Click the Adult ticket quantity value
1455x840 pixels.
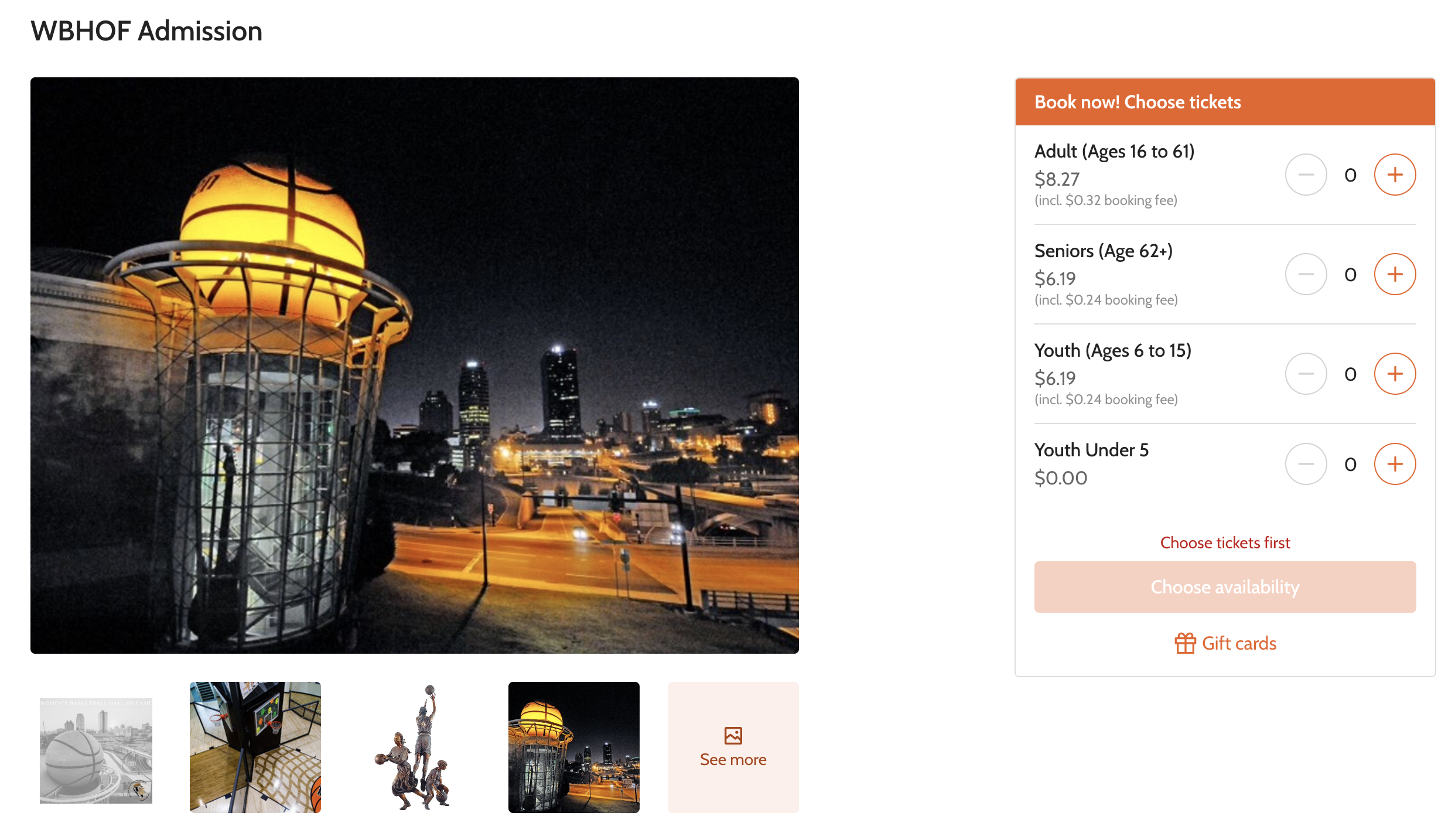pyautogui.click(x=1350, y=175)
